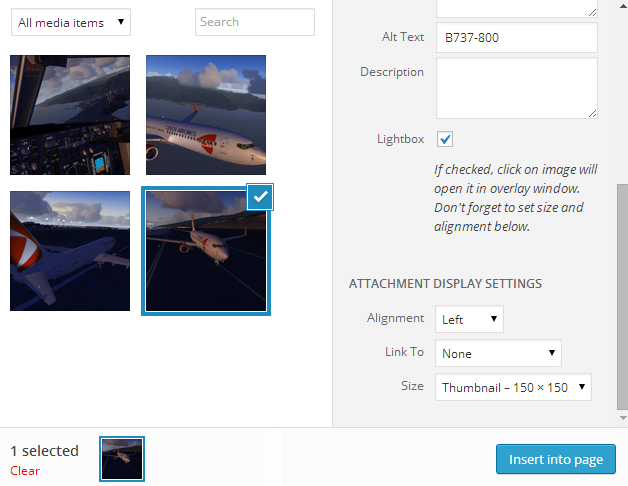
Task: Deselect image via blue checkmark badge
Action: click(x=260, y=197)
